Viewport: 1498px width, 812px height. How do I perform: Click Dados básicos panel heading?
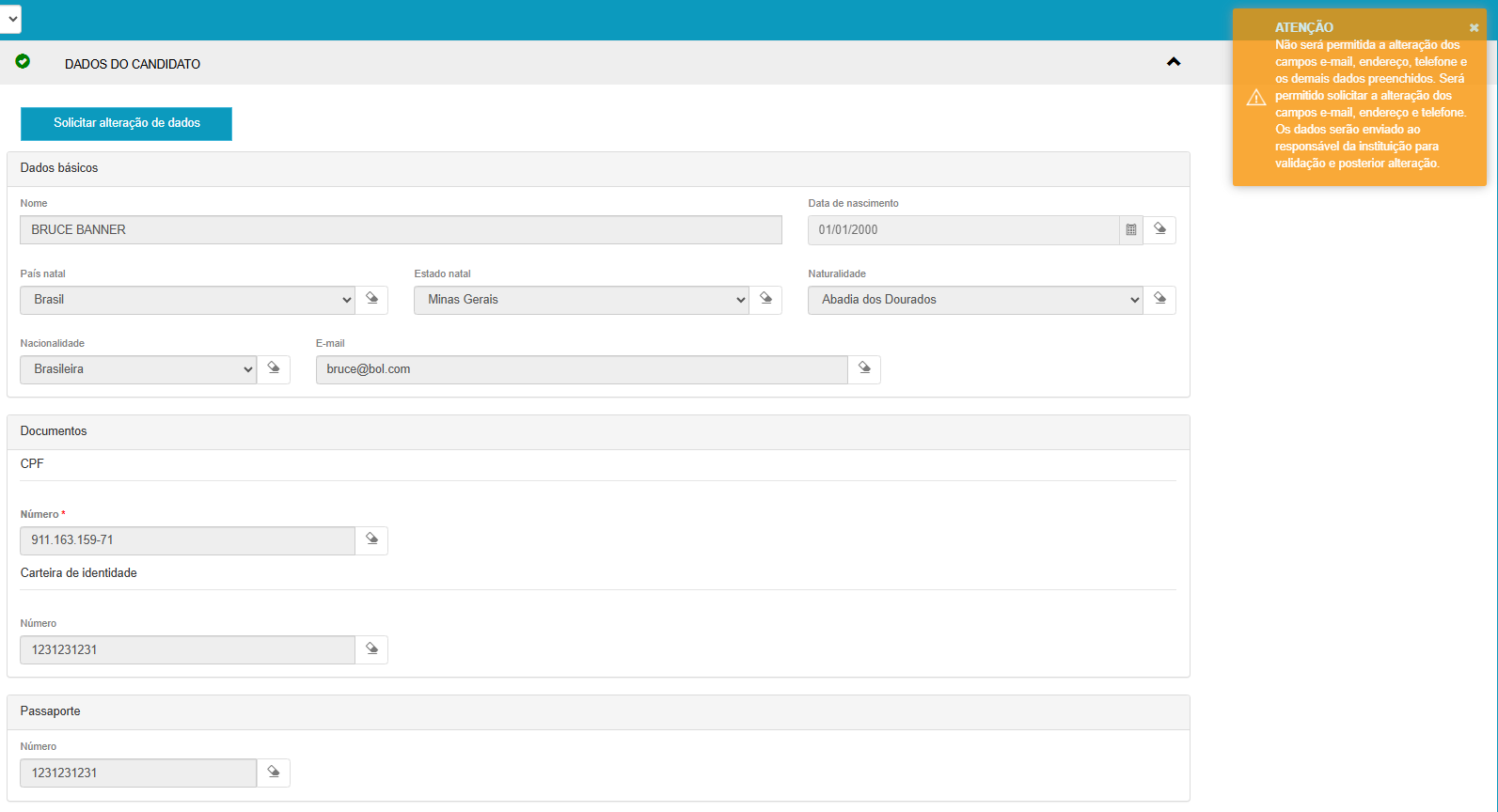[59, 168]
